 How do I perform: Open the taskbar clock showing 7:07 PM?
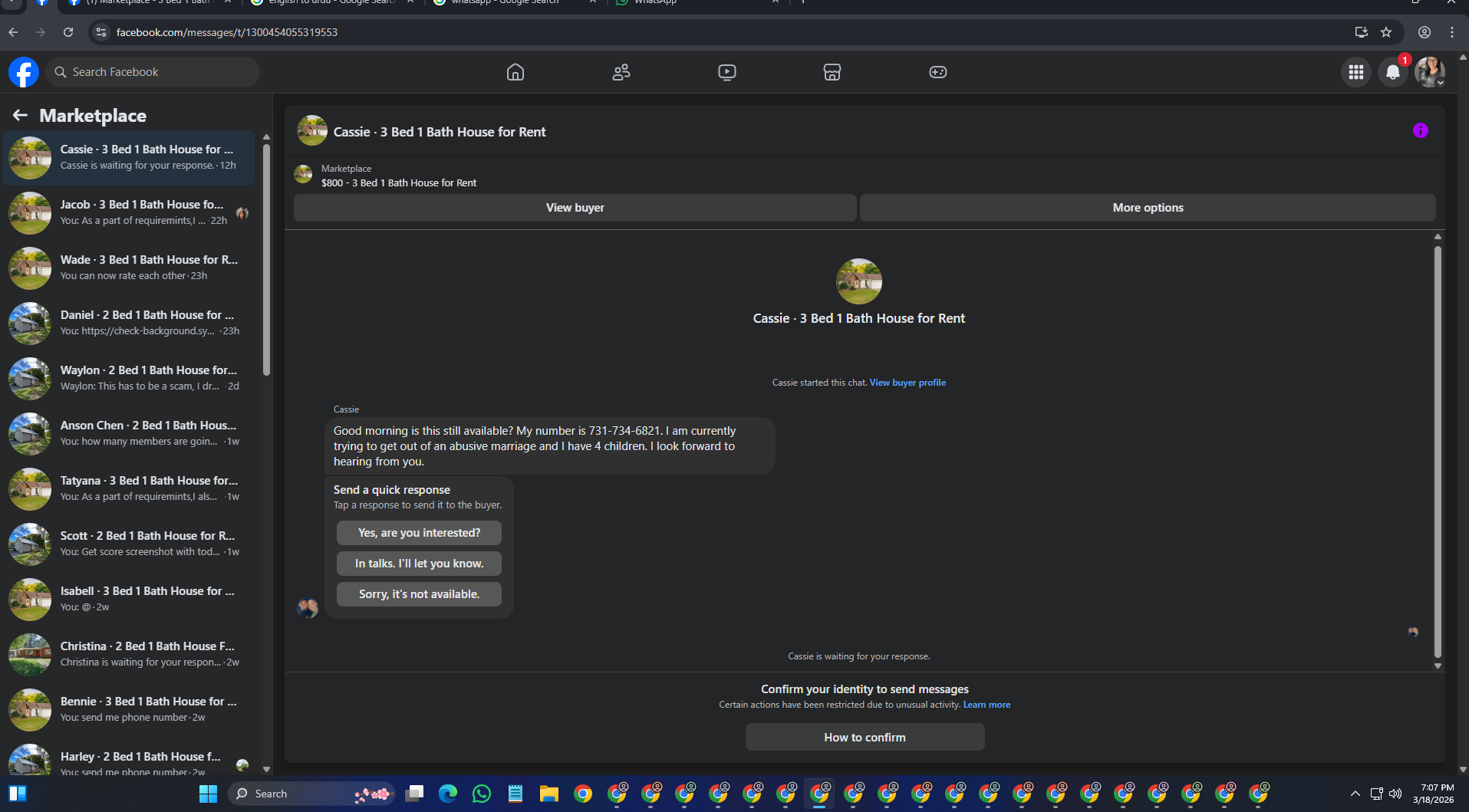pos(1434,794)
